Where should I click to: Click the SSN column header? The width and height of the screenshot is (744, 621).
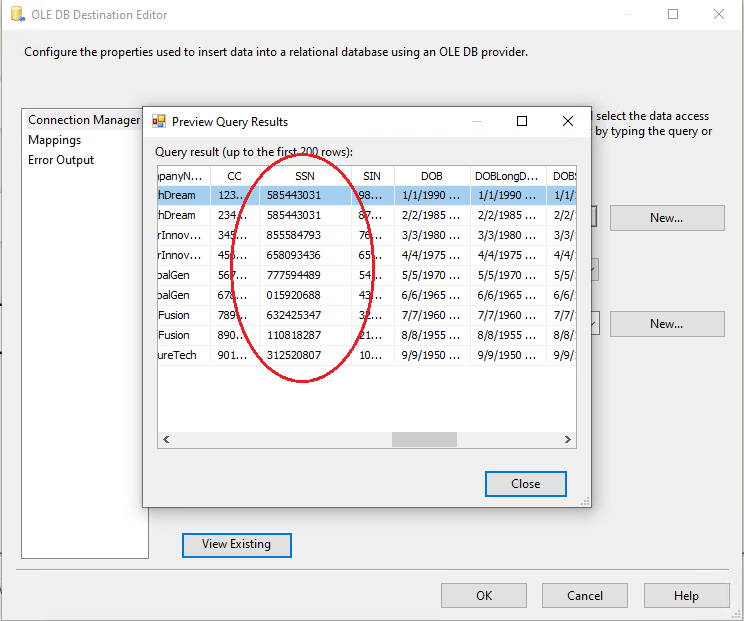click(305, 176)
